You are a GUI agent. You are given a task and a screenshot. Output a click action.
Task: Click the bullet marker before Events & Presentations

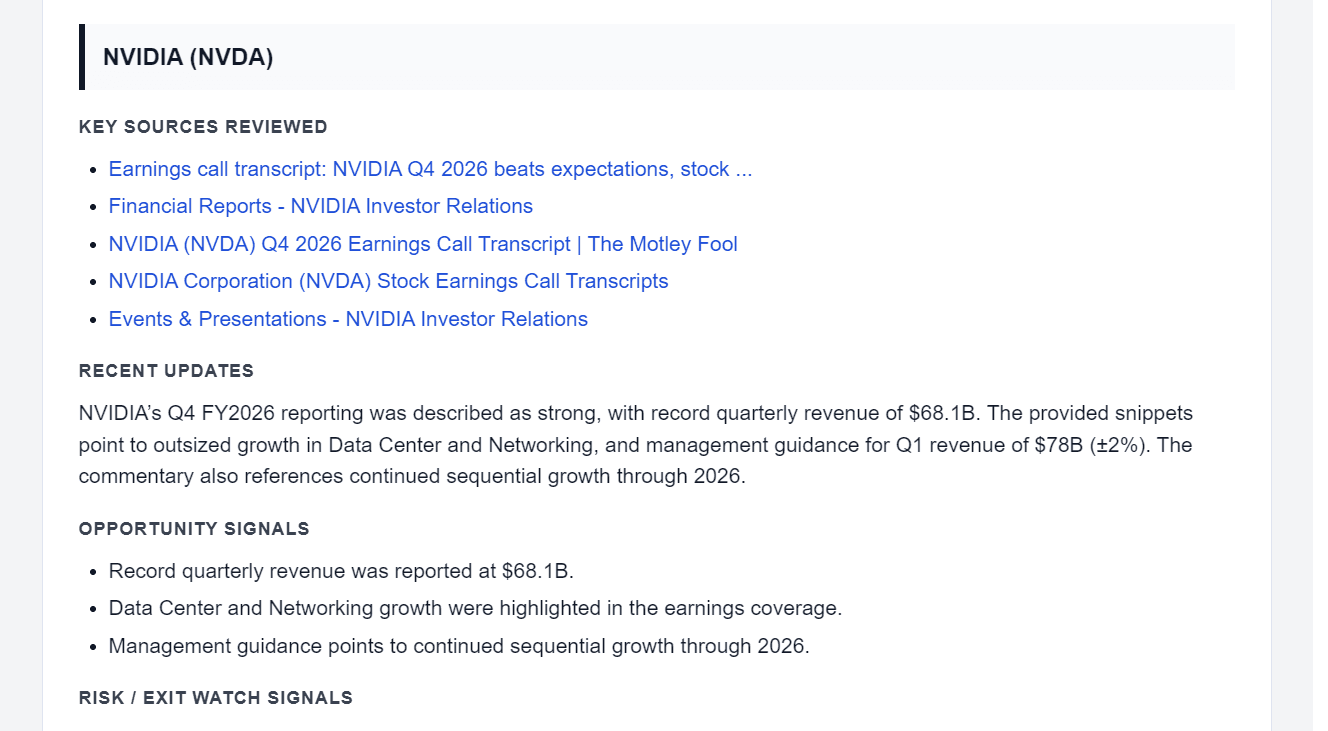tap(94, 321)
